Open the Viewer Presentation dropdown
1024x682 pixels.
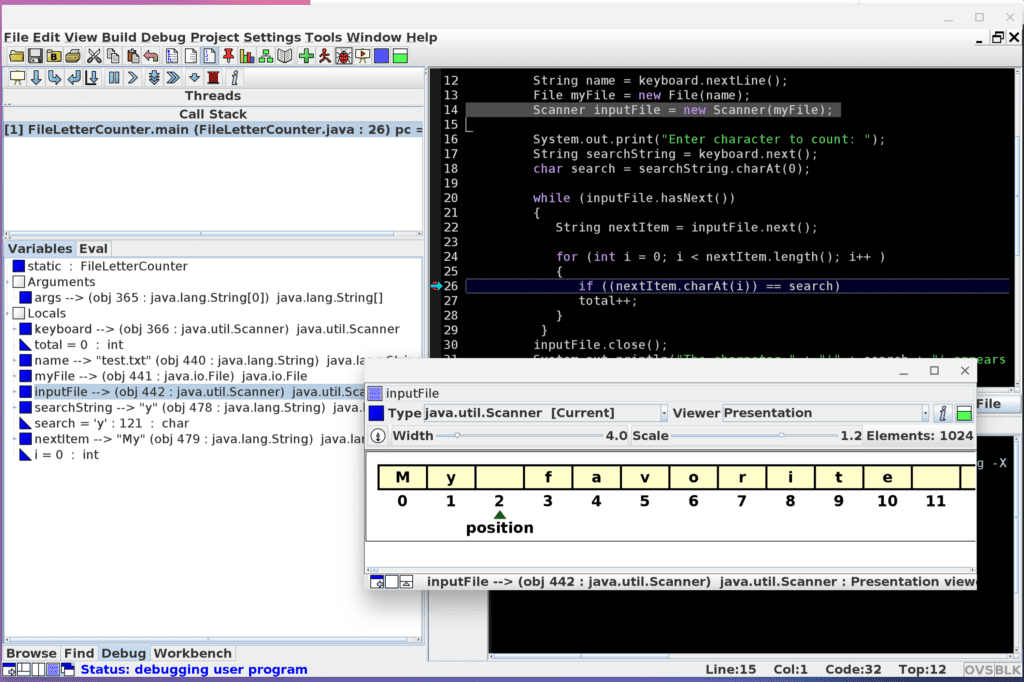pos(925,413)
